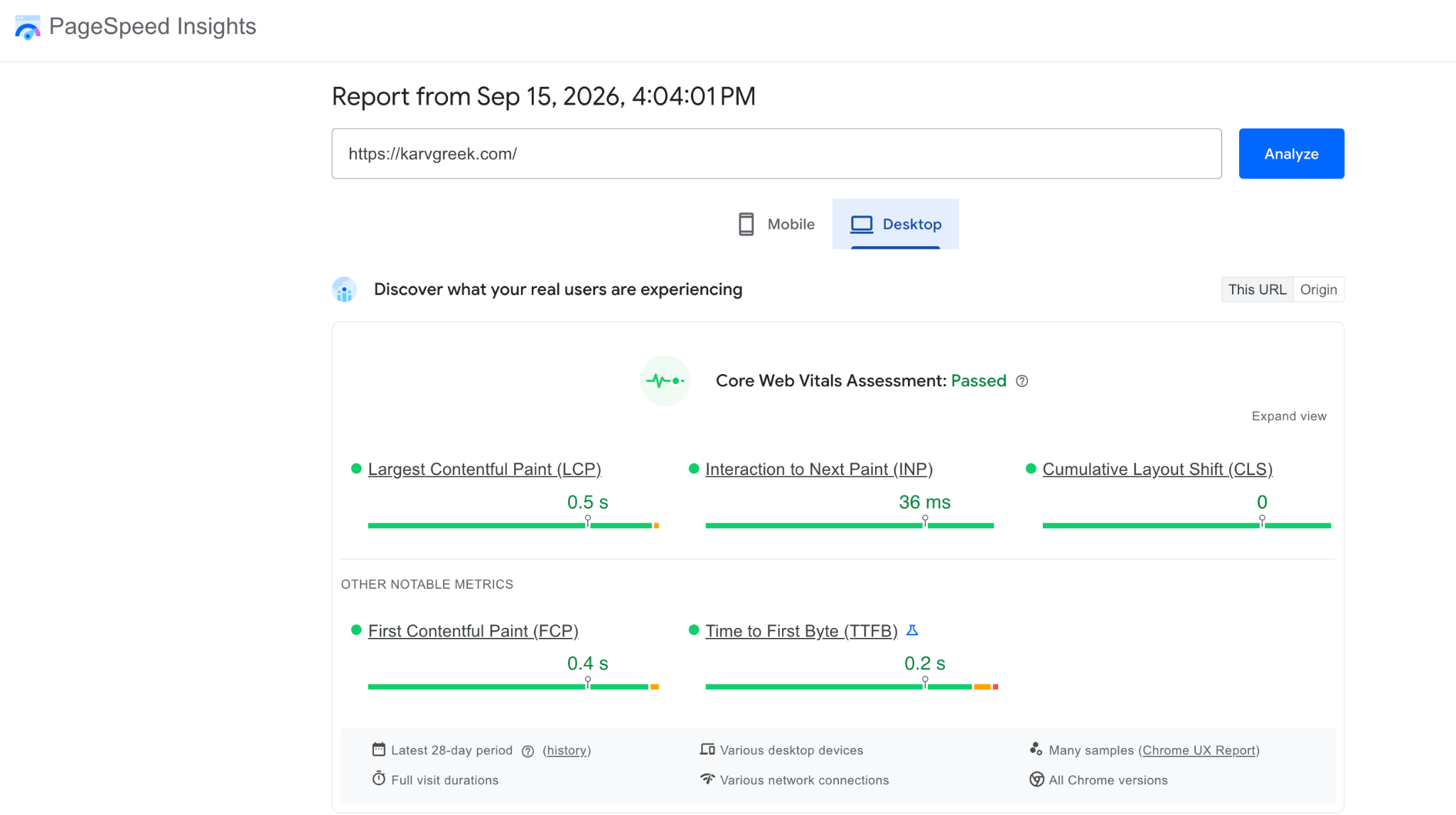Select the Desktop tab
Viewport: 1456px width, 815px height.
click(x=896, y=224)
